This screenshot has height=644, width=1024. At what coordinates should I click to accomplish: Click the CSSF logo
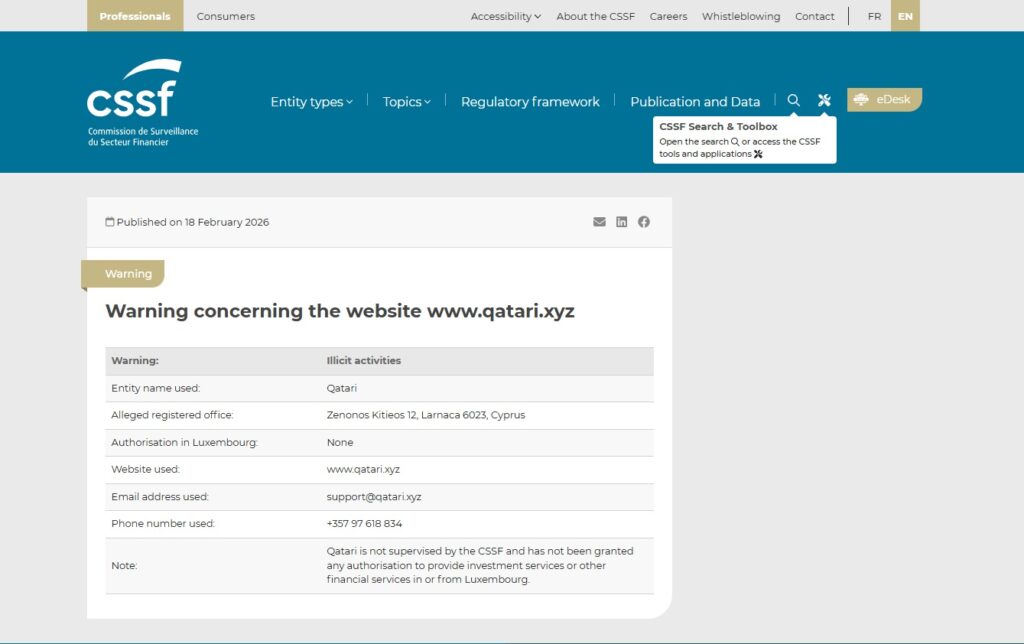[x=143, y=103]
